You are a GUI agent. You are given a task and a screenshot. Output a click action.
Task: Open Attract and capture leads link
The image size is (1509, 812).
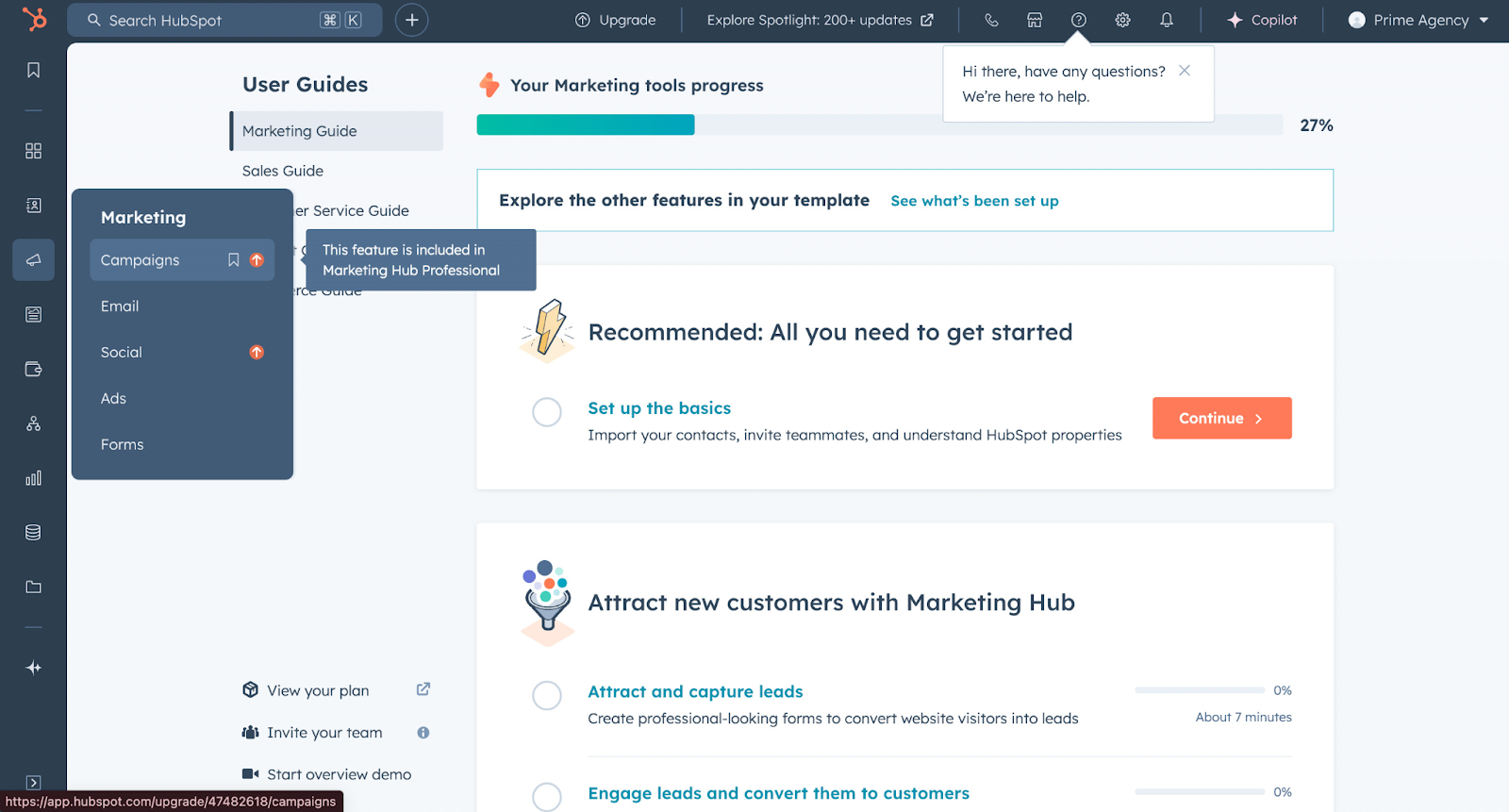(695, 691)
